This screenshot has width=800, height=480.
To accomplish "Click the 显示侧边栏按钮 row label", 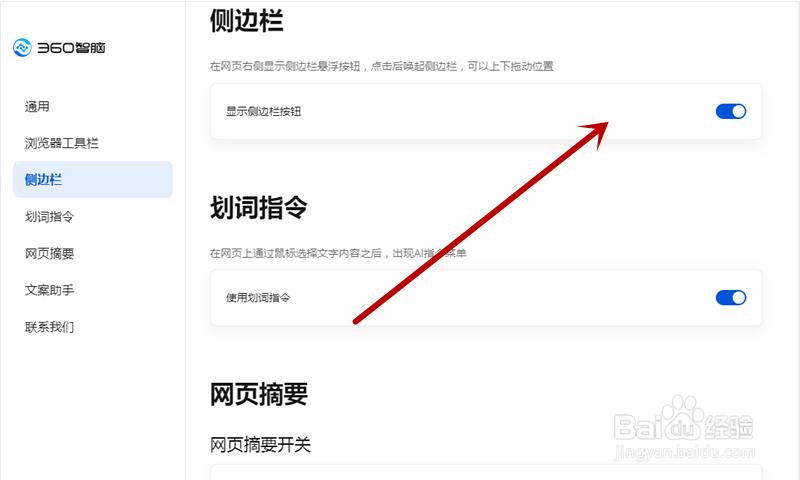I will coord(264,111).
